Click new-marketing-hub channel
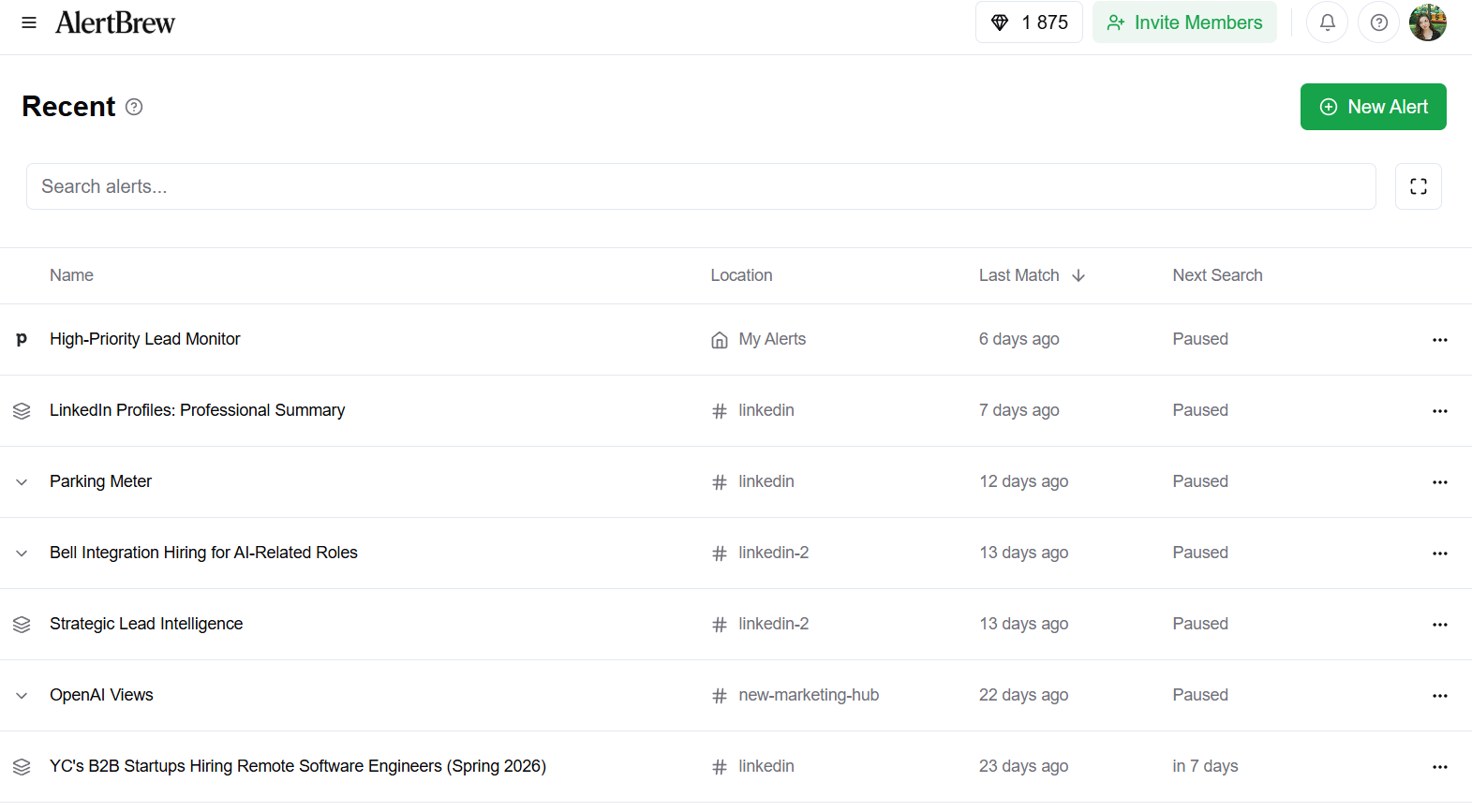 point(809,695)
